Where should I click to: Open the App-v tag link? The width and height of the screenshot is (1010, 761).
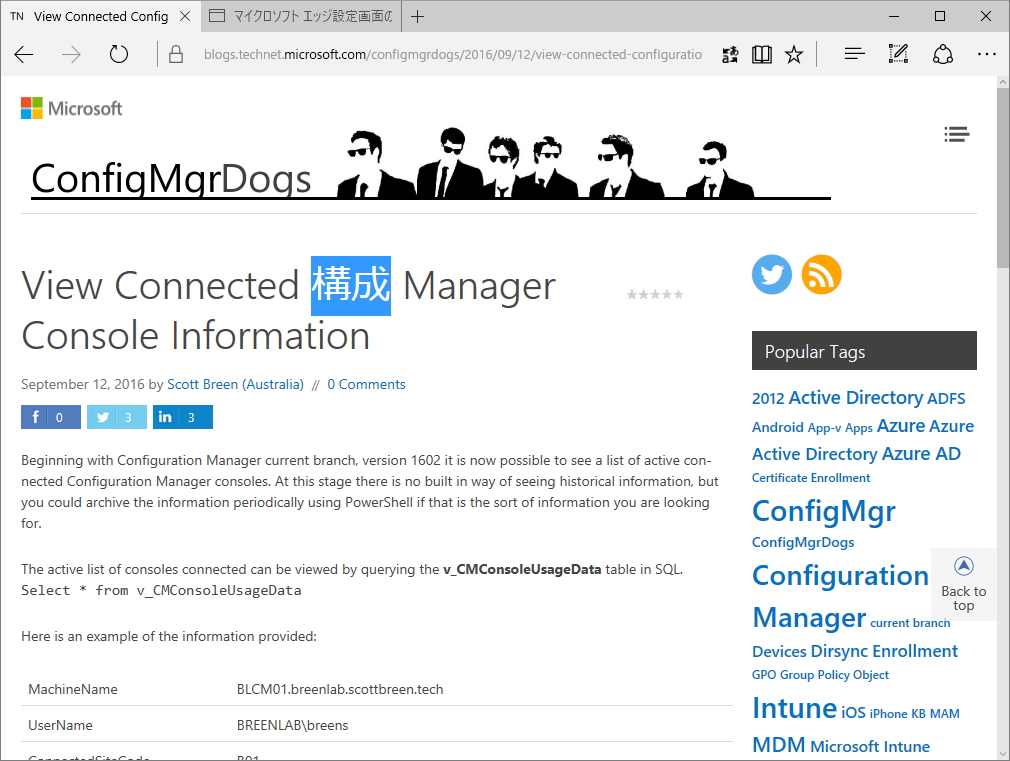coord(824,428)
